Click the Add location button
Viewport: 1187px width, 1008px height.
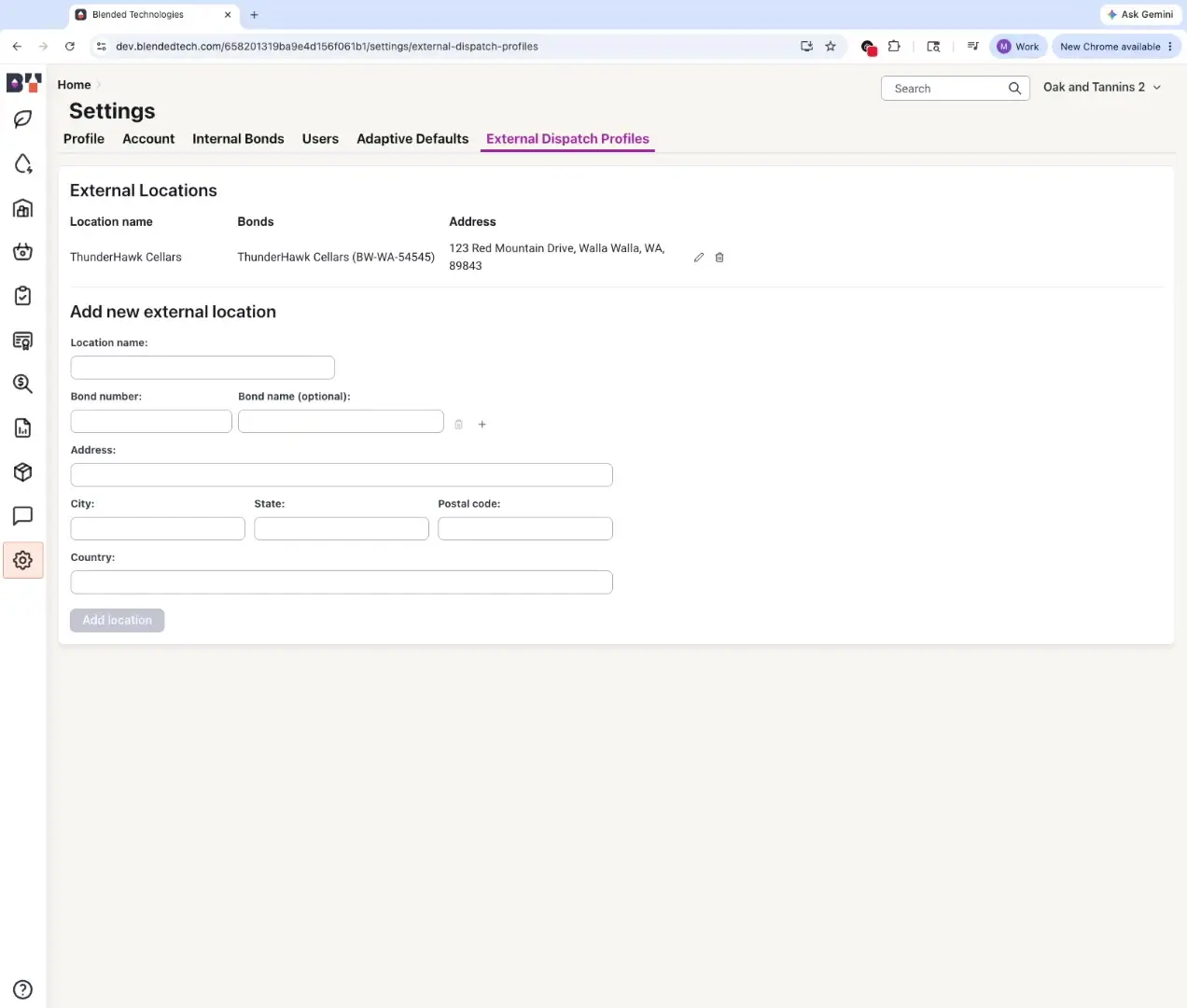click(118, 621)
